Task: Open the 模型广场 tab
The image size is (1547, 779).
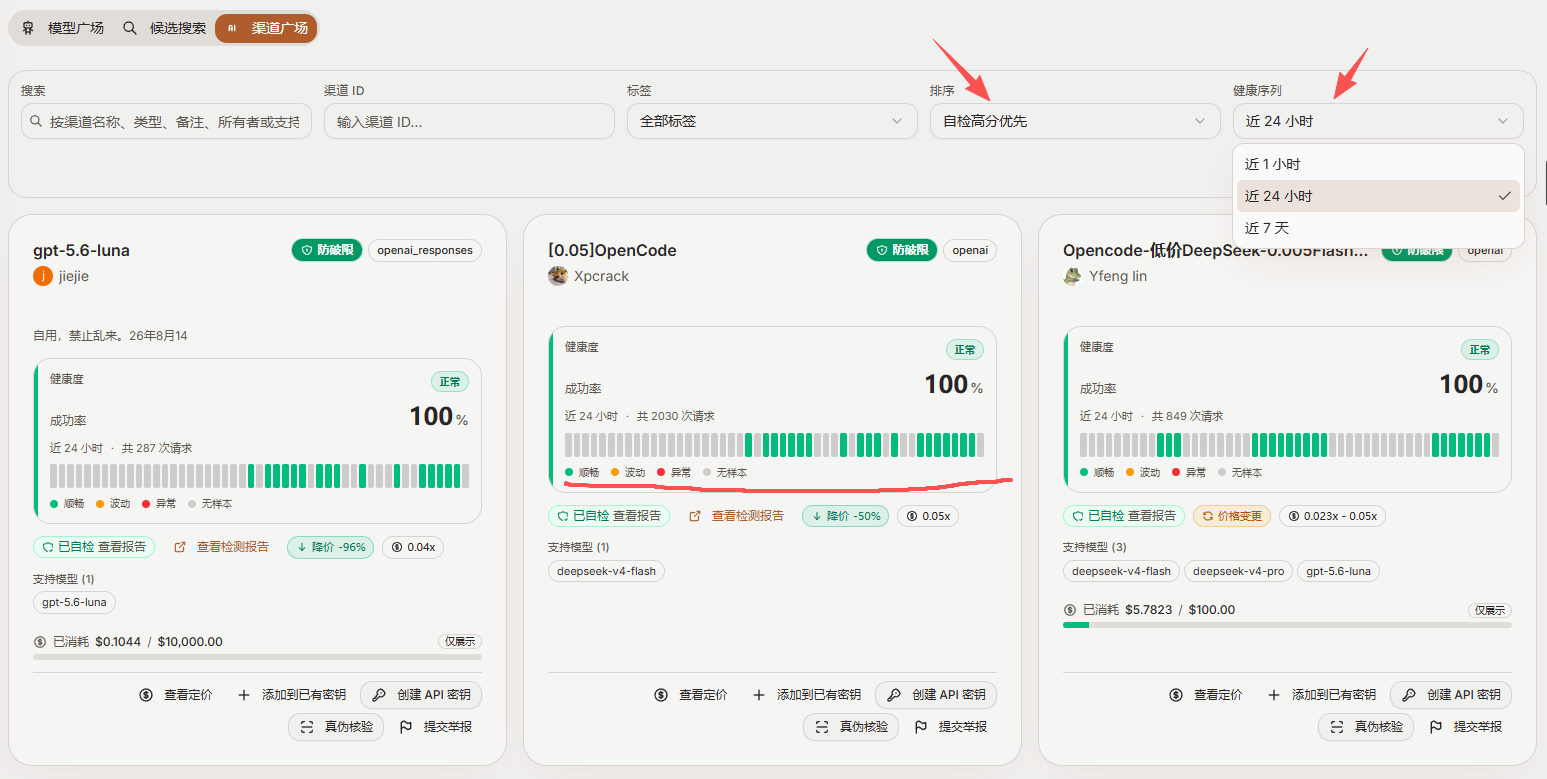Action: [x=63, y=28]
